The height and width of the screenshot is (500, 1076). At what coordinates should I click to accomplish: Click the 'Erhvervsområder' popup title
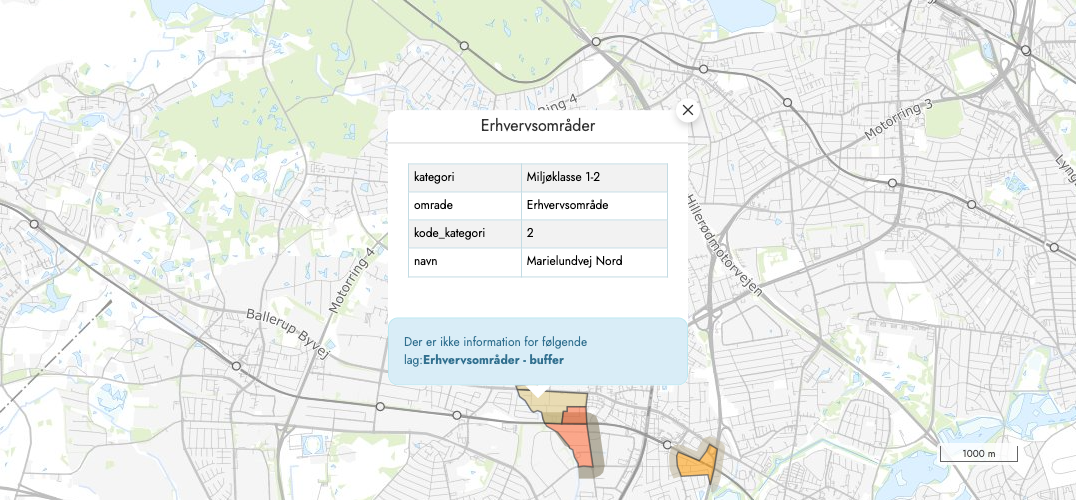pos(538,127)
